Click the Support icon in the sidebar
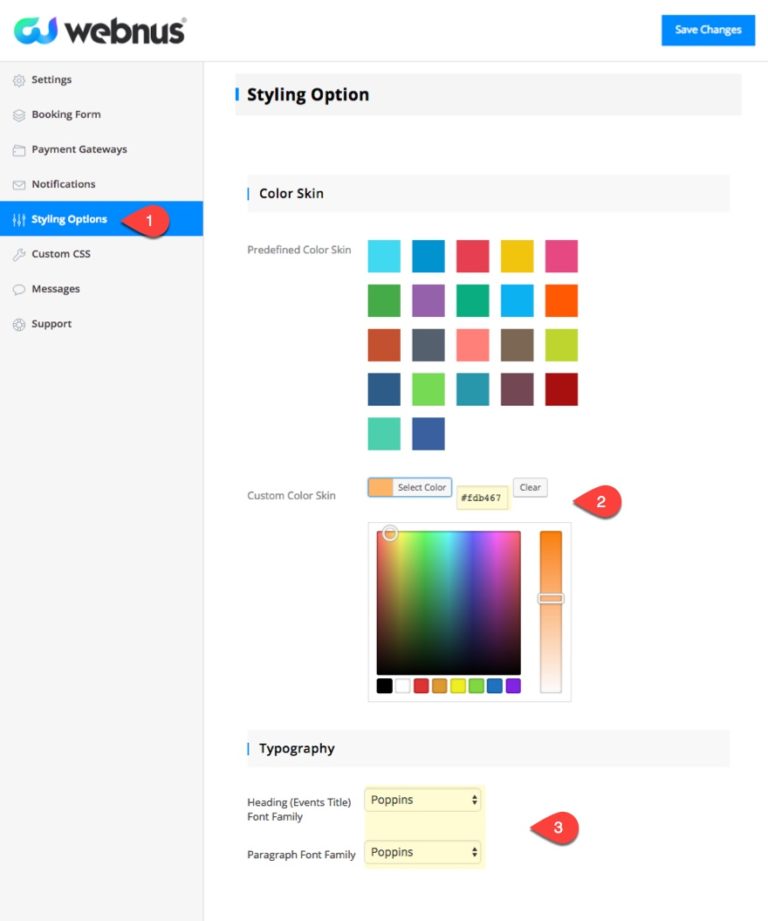 click(x=19, y=323)
